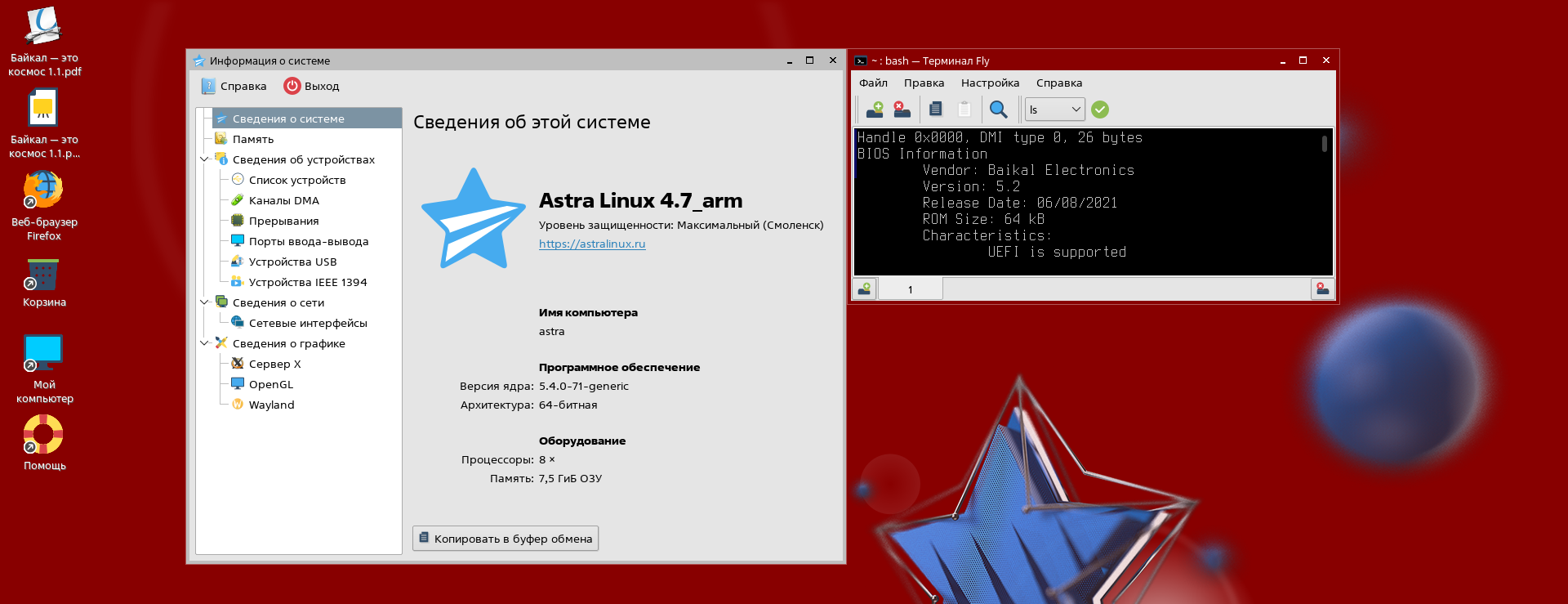1568x604 pixels.
Task: Click Выход button in system info toolbar
Action: pyautogui.click(x=311, y=86)
